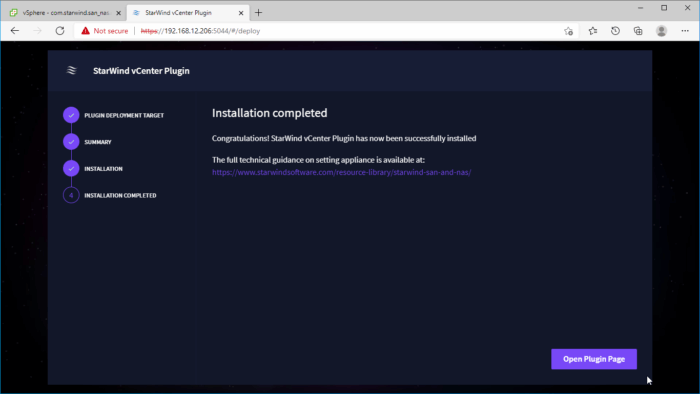Open the Favorites list icon
700x394 pixels.
pos(592,31)
